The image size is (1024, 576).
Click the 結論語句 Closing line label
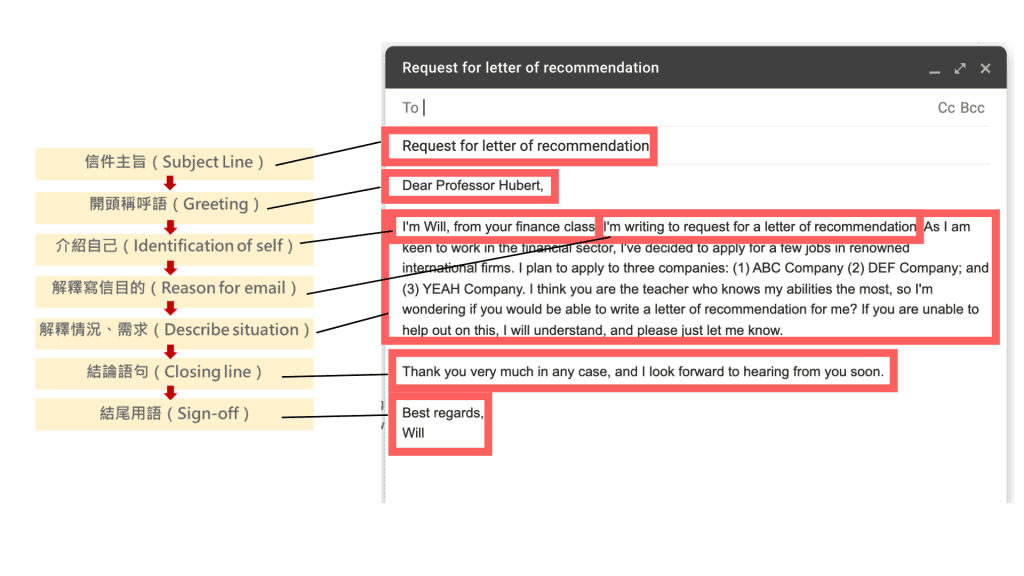173,371
